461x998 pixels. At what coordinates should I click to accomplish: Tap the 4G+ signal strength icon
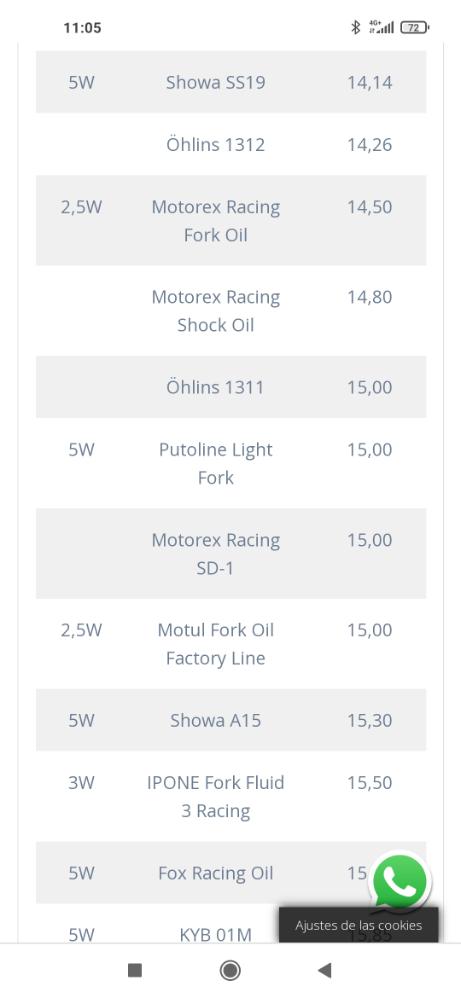381,27
